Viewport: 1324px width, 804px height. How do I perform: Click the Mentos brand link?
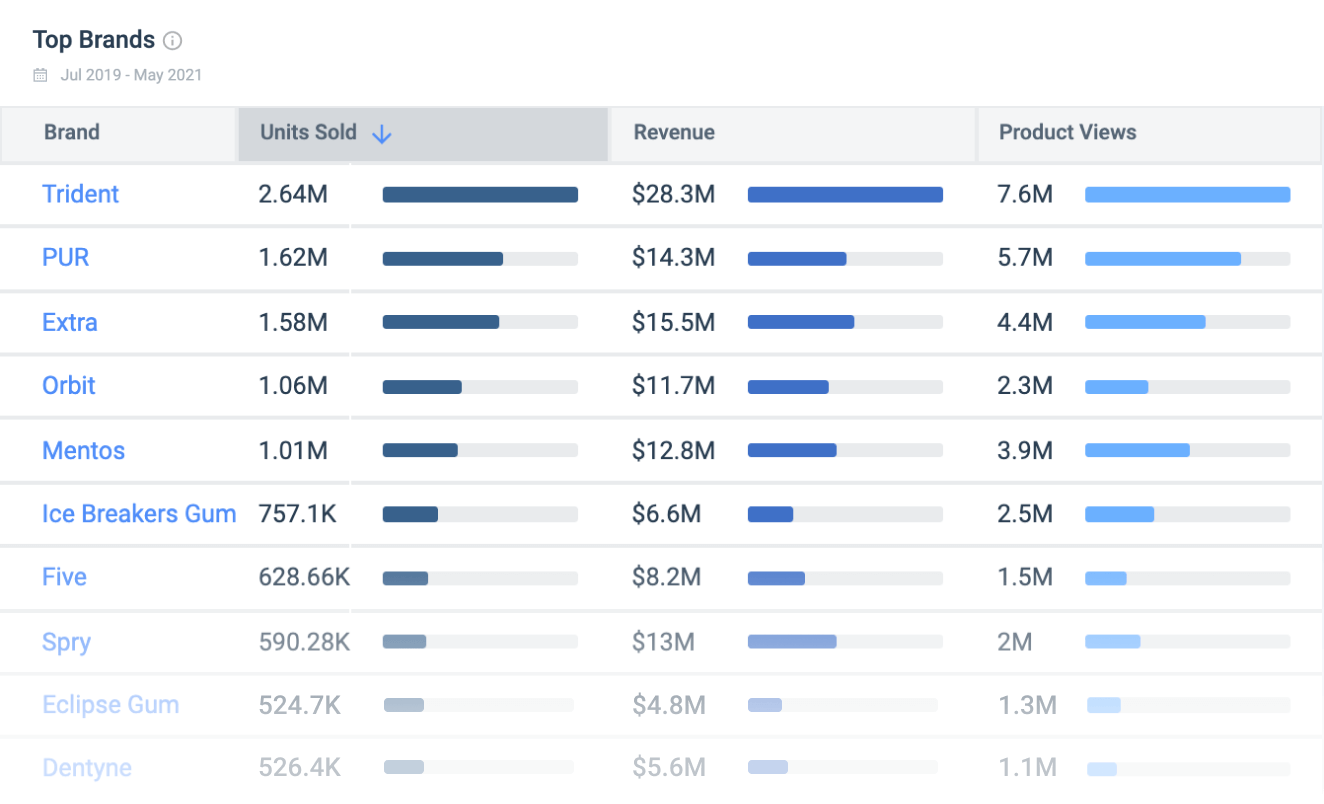[x=83, y=450]
